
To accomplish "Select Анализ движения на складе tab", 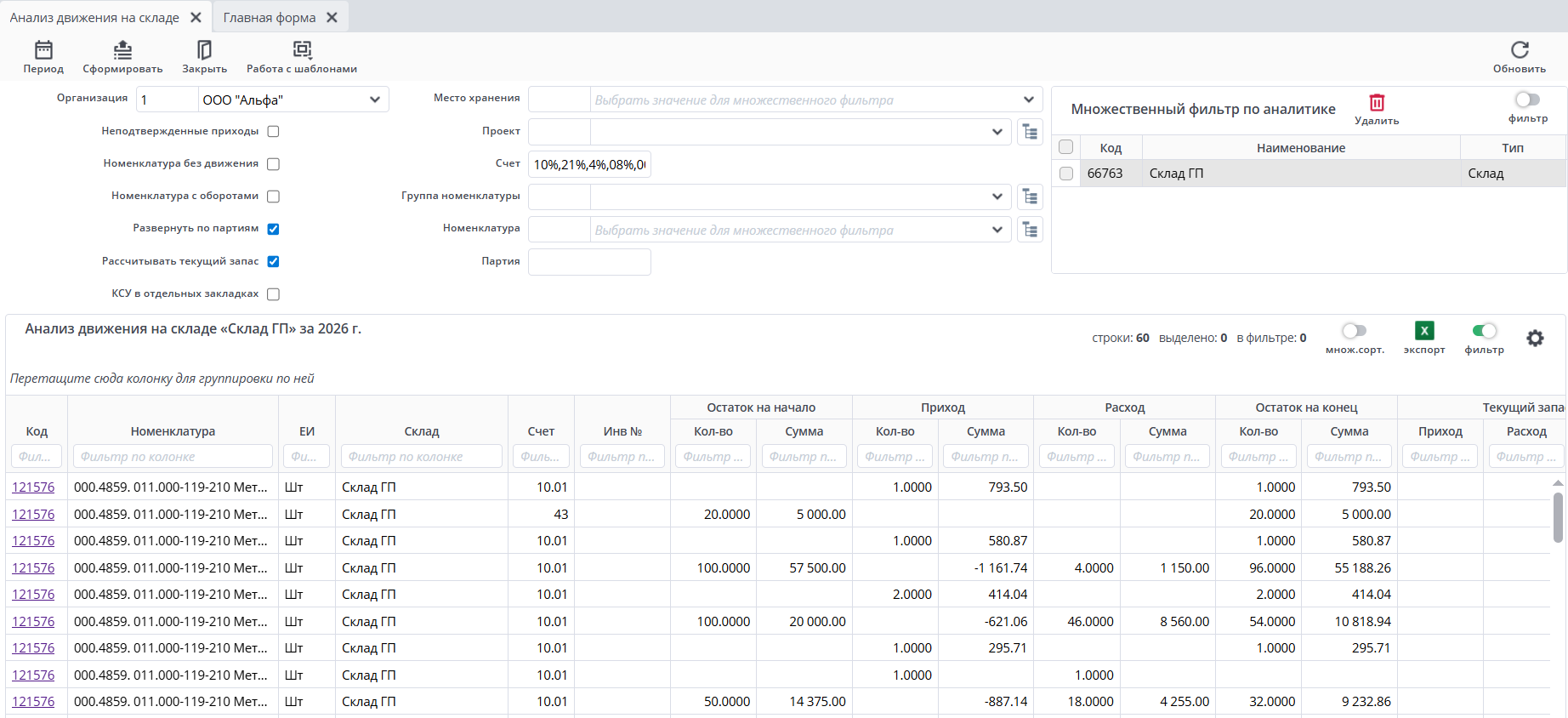I will (94, 17).
